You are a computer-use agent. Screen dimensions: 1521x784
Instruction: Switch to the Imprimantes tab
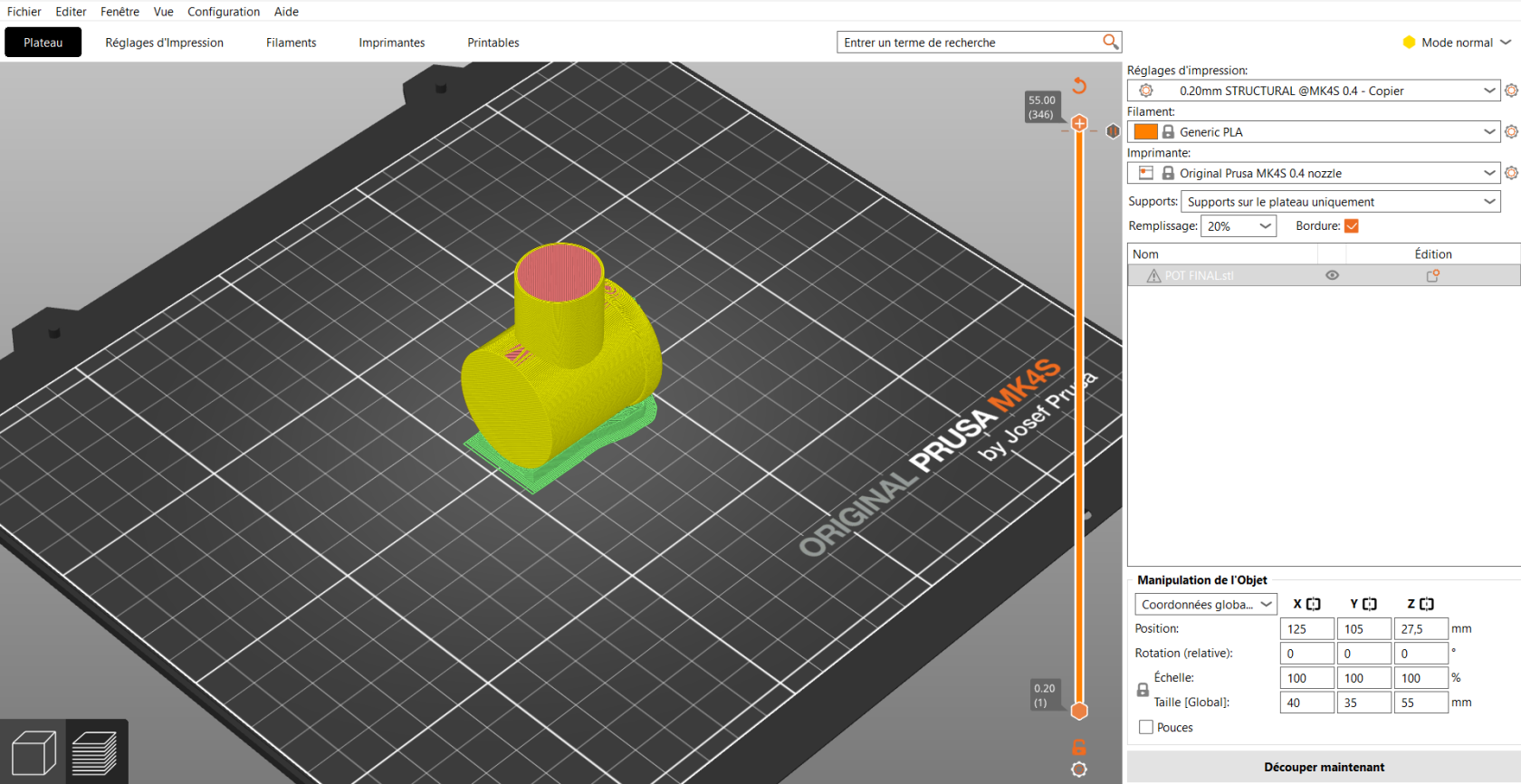[x=392, y=43]
